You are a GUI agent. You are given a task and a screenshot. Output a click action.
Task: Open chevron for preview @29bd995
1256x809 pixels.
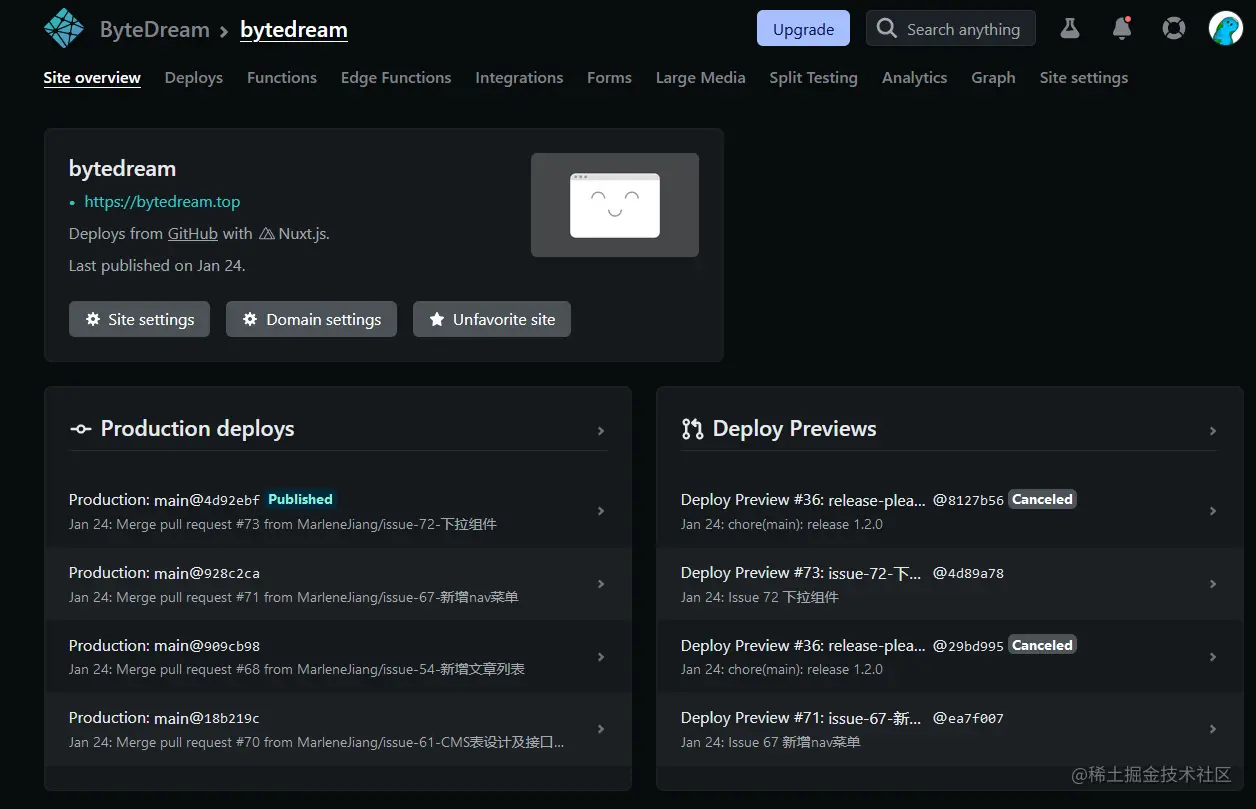click(x=1213, y=657)
